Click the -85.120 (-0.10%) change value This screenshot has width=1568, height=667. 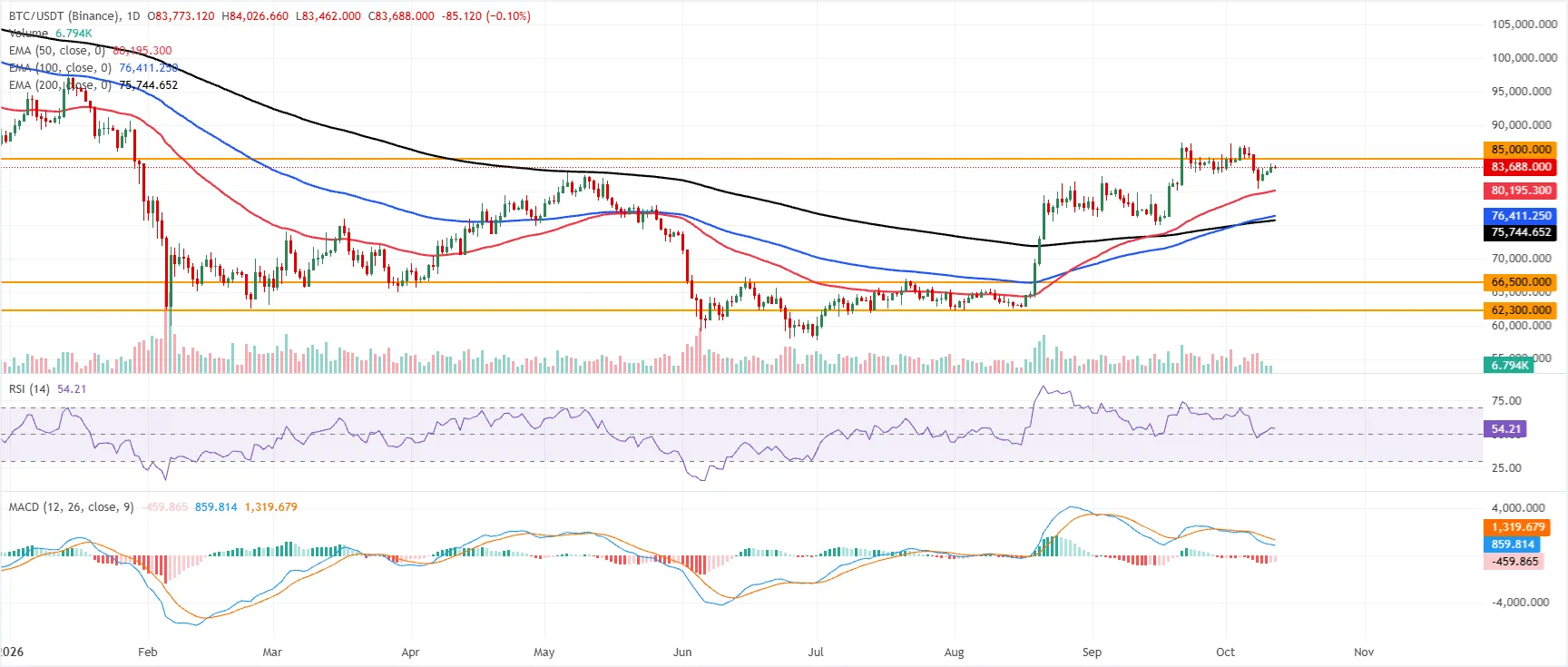486,16
